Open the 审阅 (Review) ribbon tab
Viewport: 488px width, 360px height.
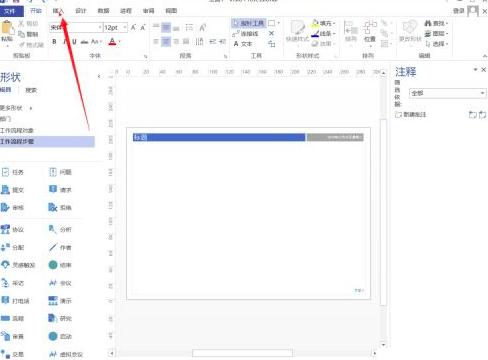148,11
